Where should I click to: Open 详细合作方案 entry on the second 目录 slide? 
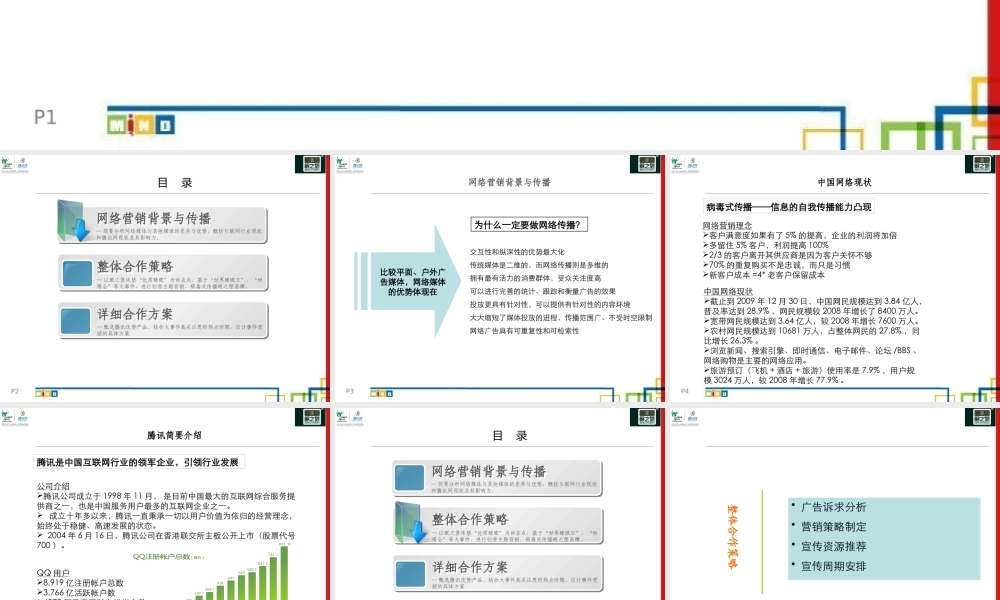[498, 574]
